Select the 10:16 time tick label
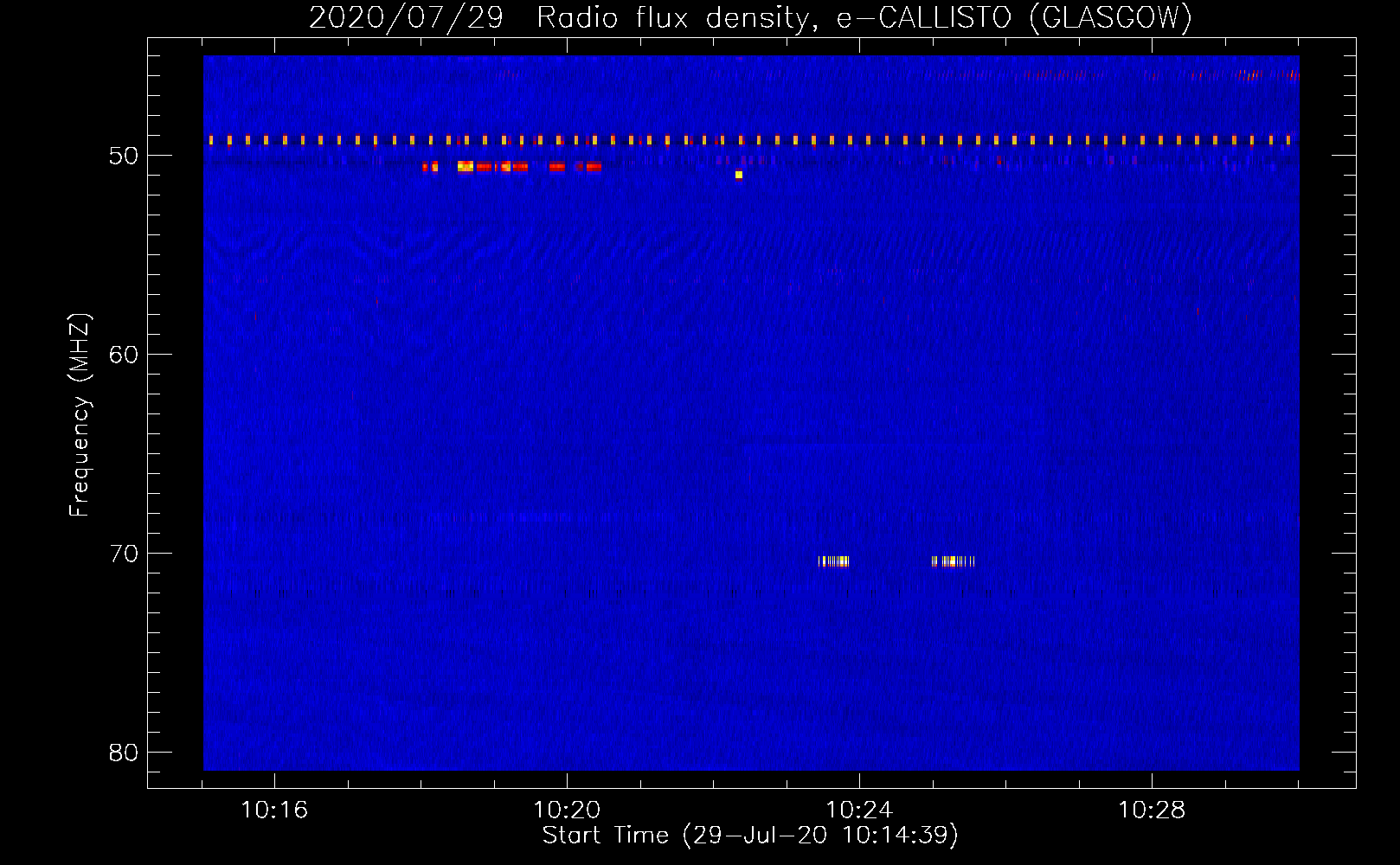 pyautogui.click(x=274, y=810)
